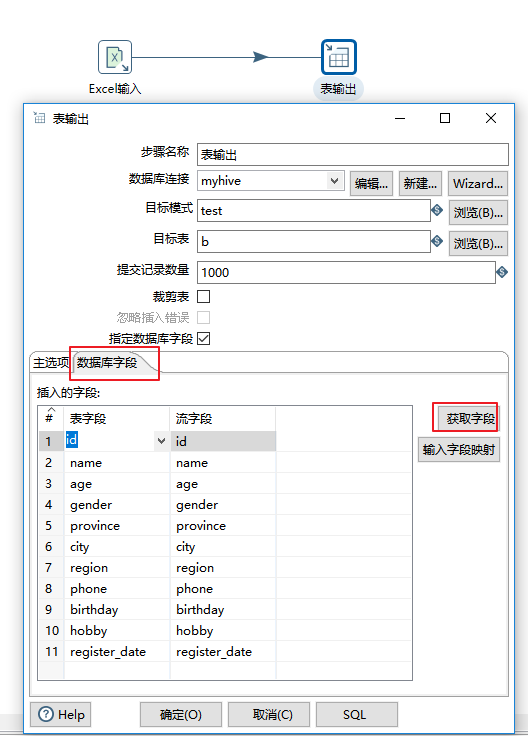The width and height of the screenshot is (528, 736).
Task: Click the 输入字段映射 button
Action: 459,450
